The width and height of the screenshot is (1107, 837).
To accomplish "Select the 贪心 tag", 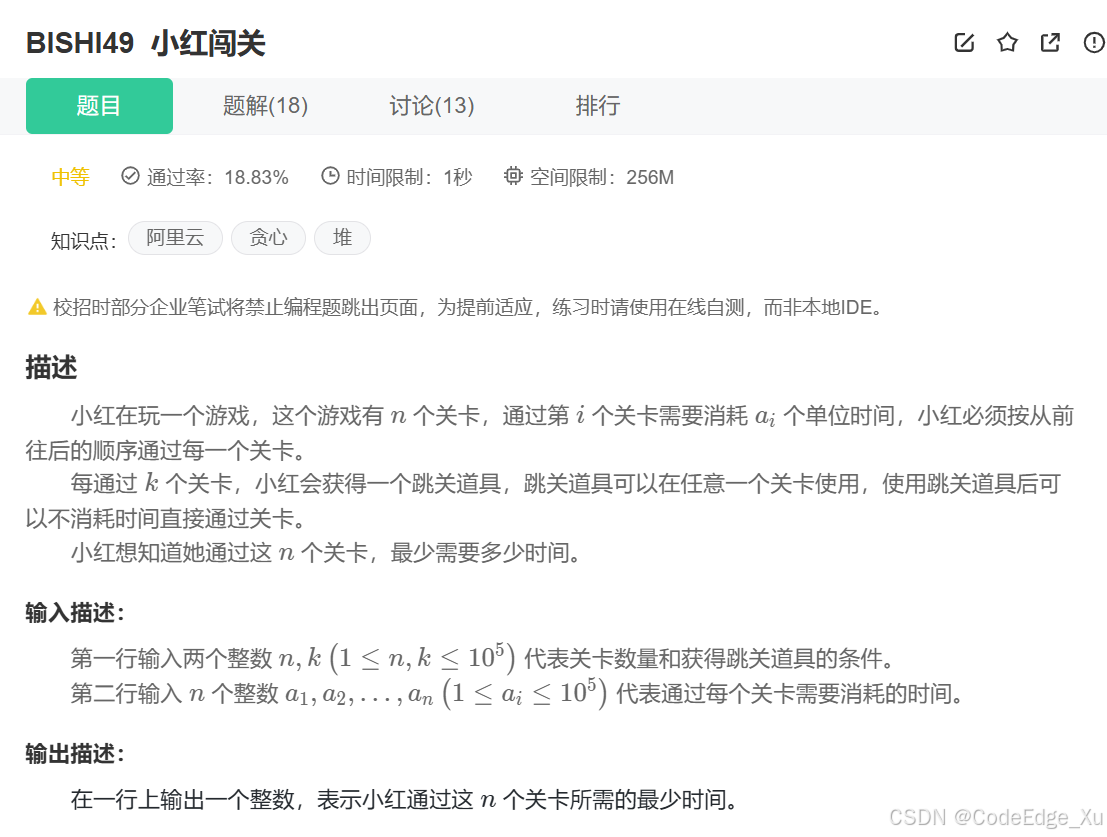I will (268, 238).
